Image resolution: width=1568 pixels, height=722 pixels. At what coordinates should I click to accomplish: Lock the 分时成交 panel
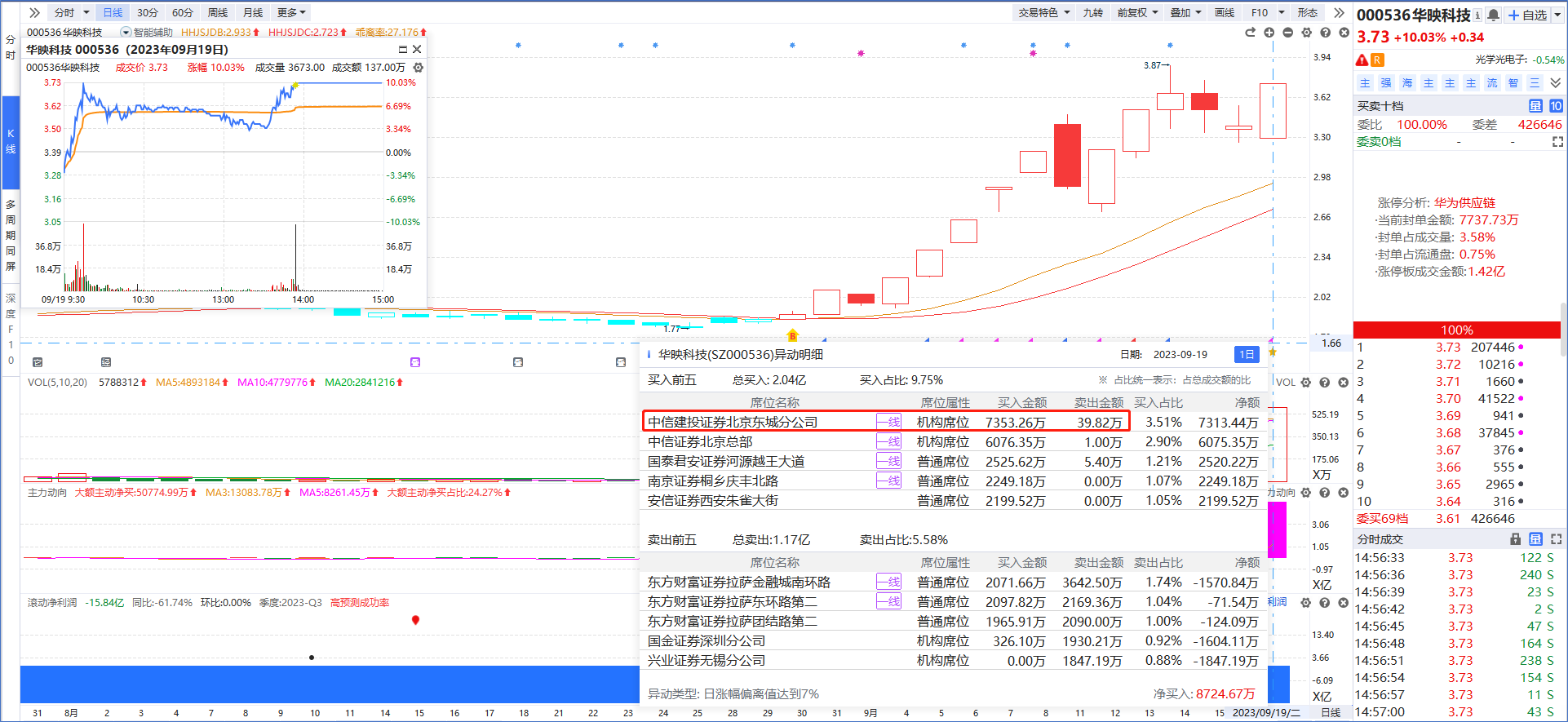(x=1515, y=539)
